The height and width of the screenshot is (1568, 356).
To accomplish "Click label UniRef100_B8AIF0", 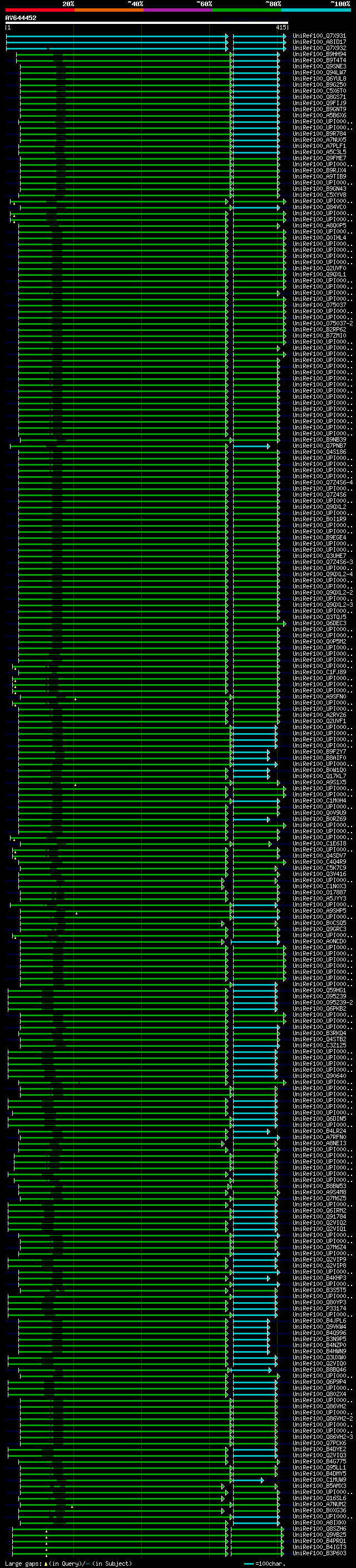I will (319, 758).
